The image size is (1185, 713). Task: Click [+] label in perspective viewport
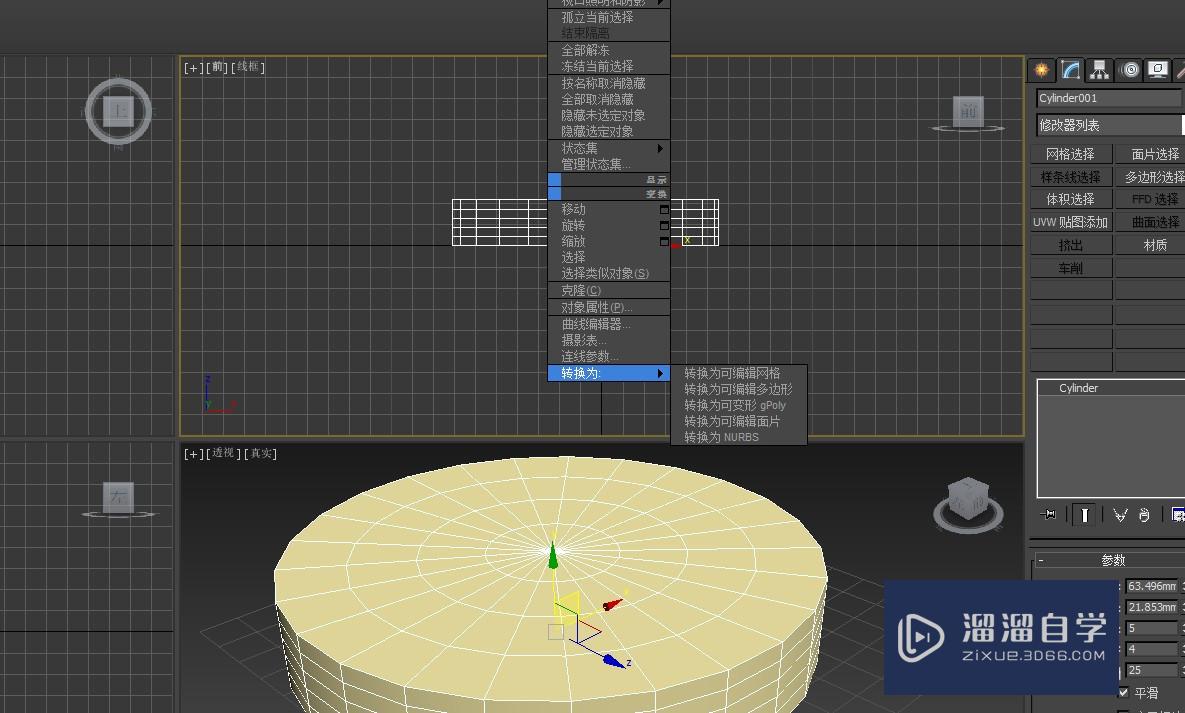point(193,454)
